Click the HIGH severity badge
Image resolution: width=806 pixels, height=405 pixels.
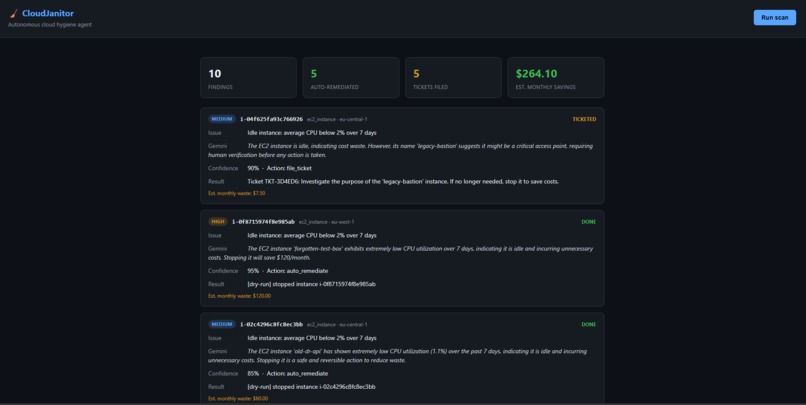(218, 222)
